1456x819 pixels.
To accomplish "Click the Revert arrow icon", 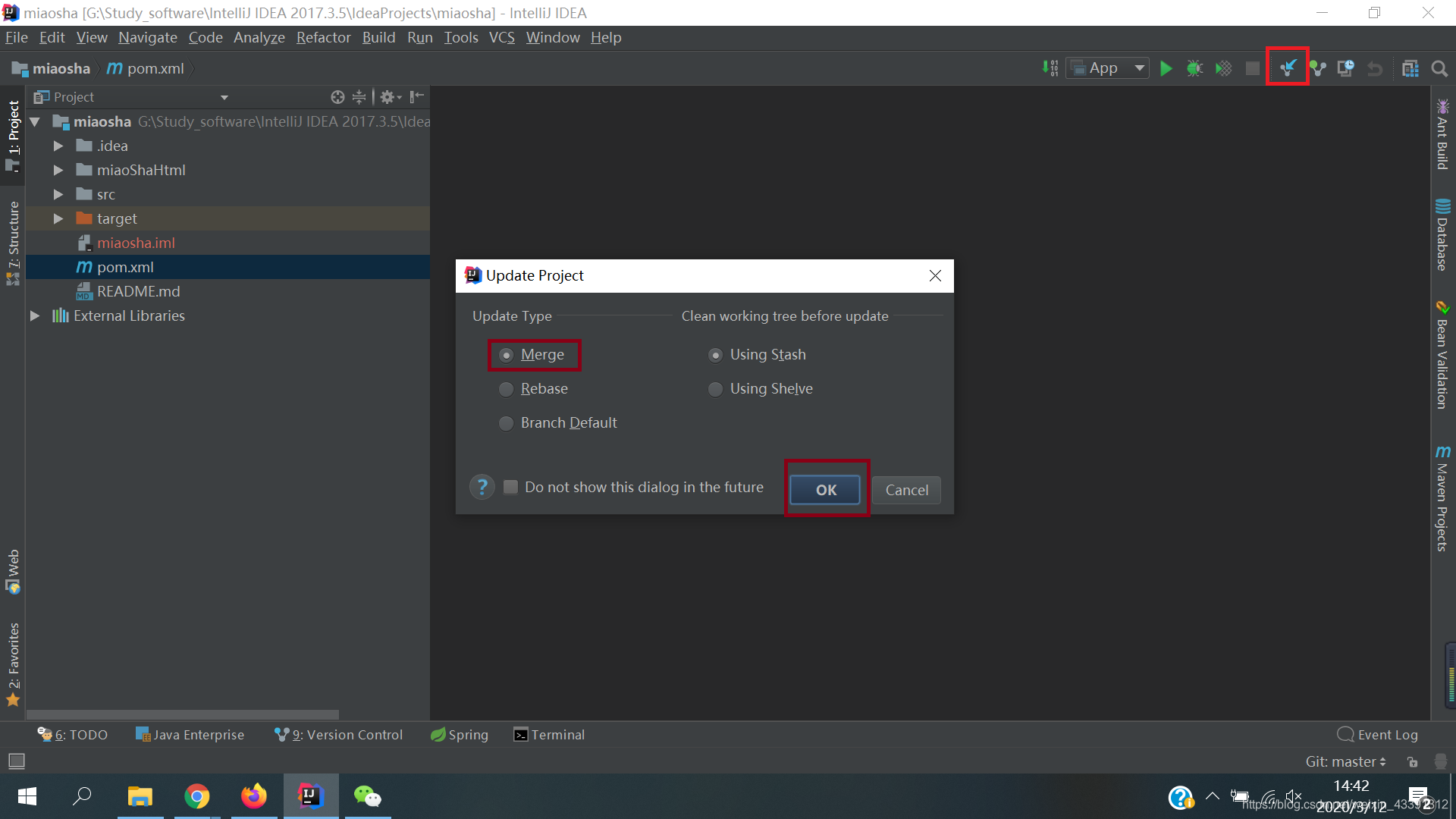I will point(1375,68).
